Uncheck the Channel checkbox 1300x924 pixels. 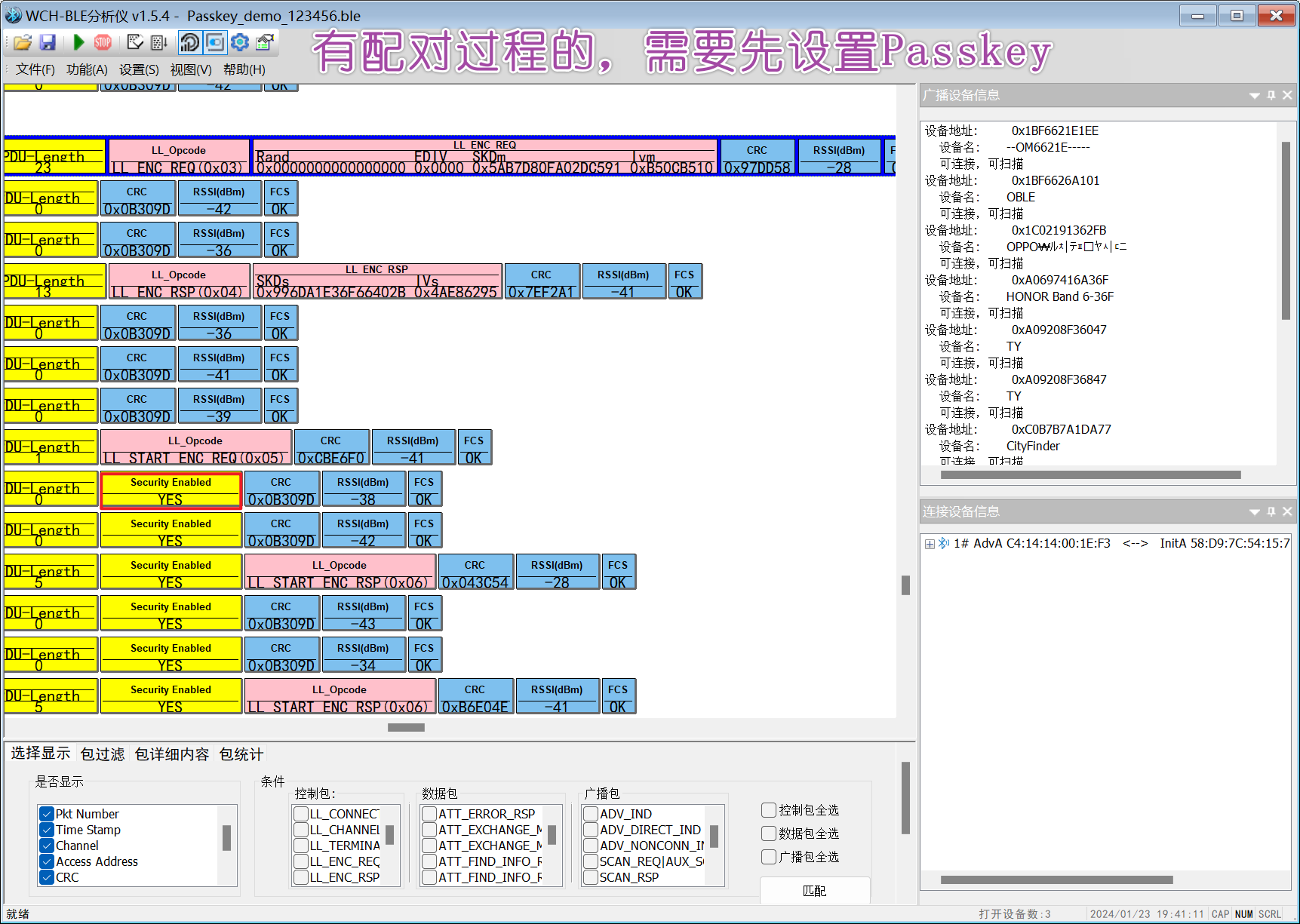(47, 846)
